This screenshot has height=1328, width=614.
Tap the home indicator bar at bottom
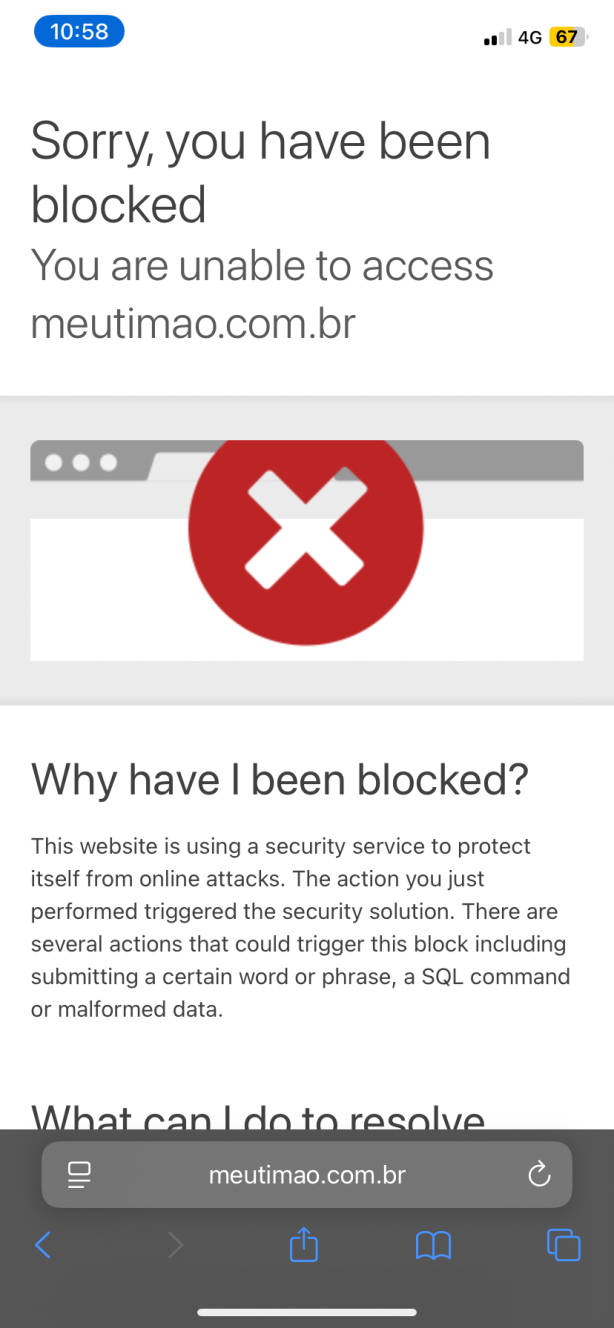307,1312
